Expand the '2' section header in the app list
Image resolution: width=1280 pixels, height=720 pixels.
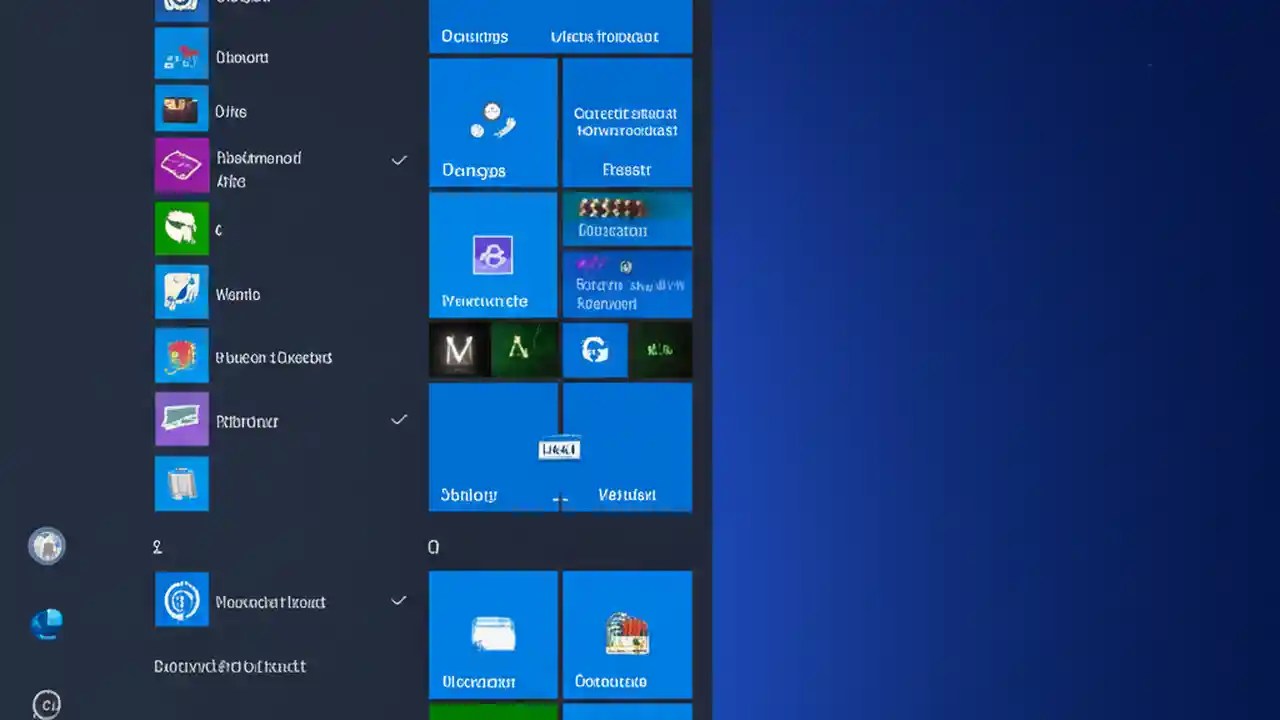[x=157, y=546]
